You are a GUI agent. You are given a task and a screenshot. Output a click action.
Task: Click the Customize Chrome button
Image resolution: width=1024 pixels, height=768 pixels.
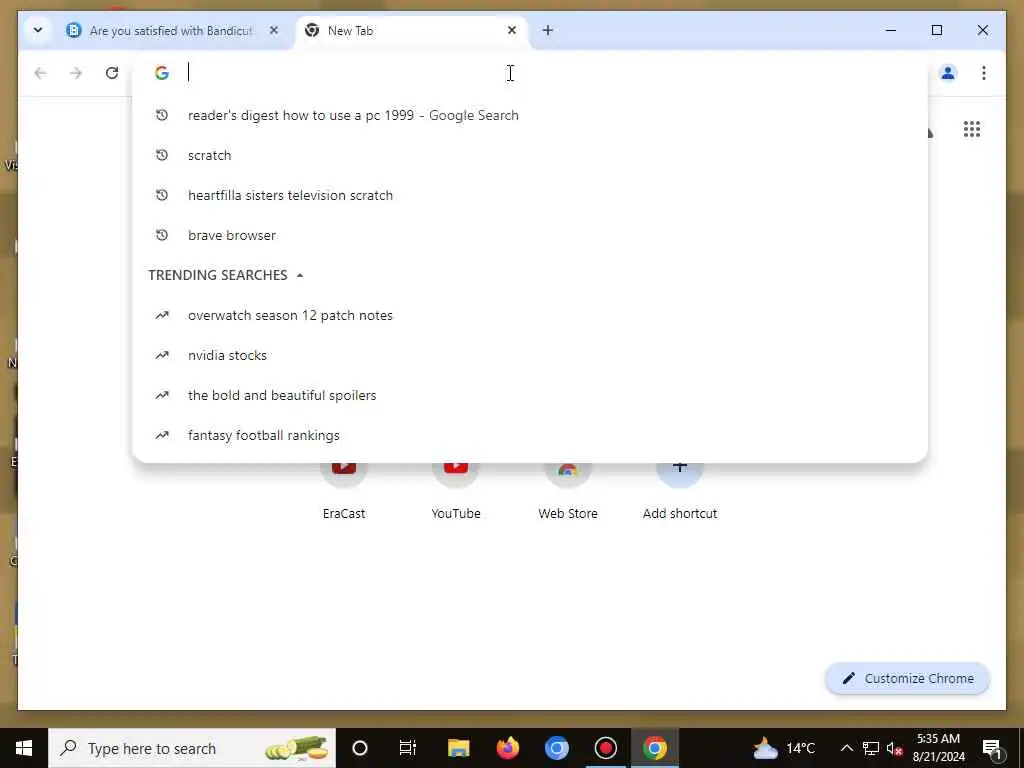pyautogui.click(x=908, y=679)
